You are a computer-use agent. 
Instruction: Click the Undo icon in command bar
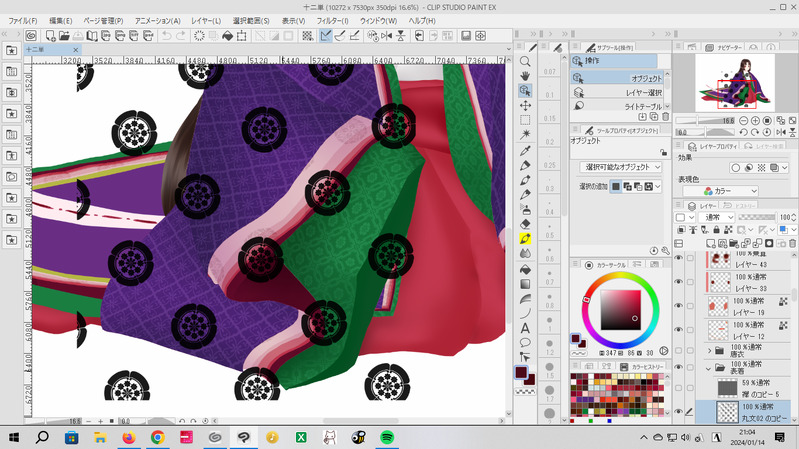pyautogui.click(x=166, y=35)
